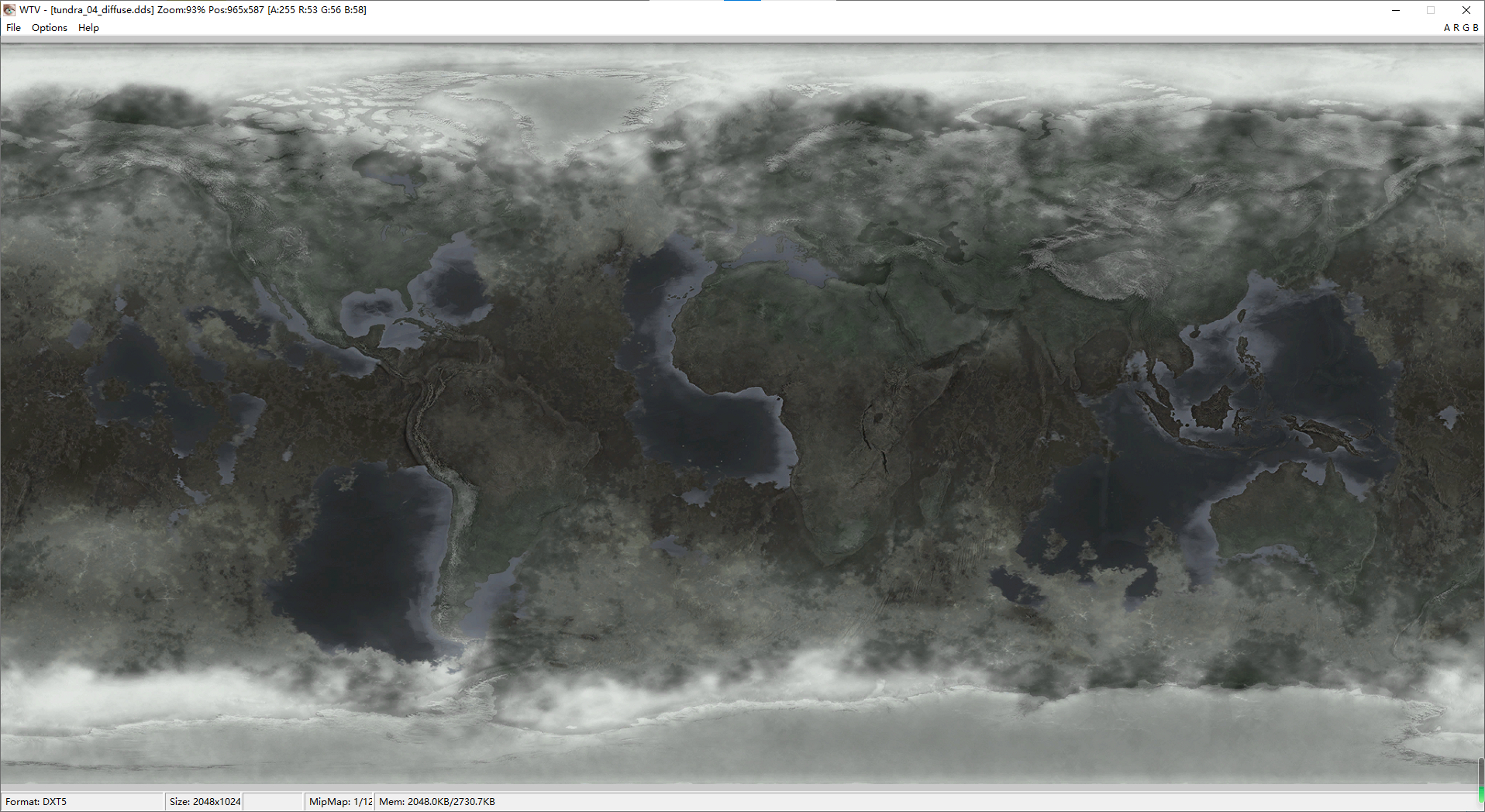
Task: Click the tundra_04_diffuse.dds title bar text
Action: (x=101, y=9)
